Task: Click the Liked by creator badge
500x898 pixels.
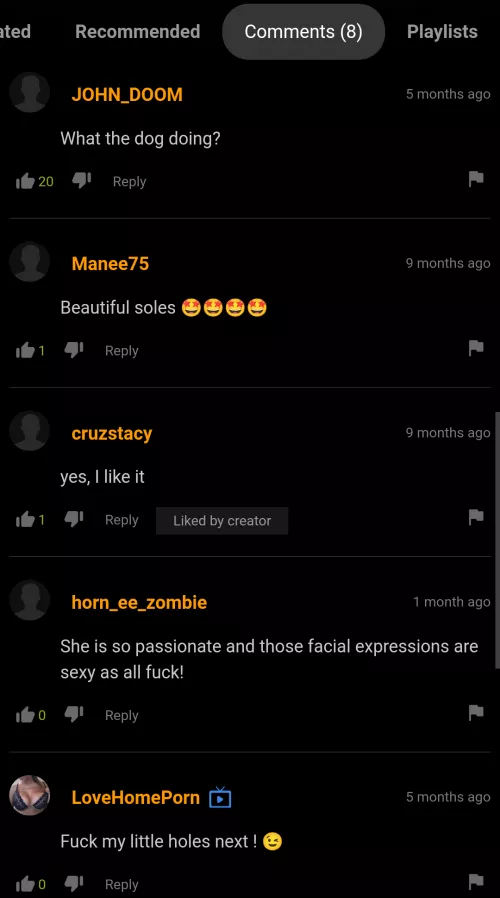Action: point(222,521)
